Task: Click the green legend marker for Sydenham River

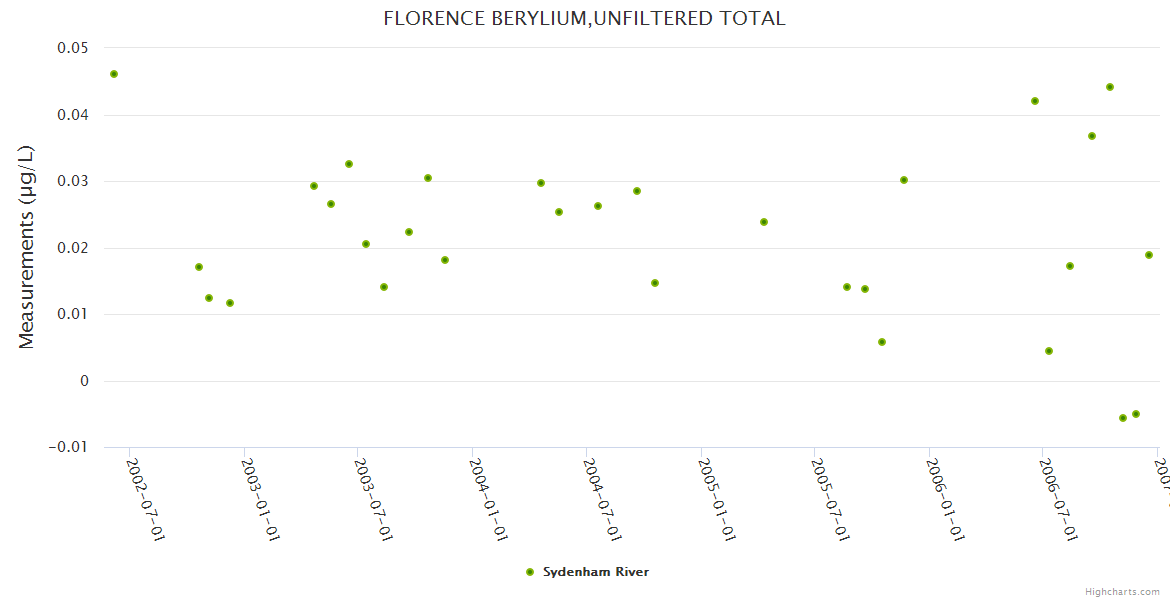Action: [x=530, y=572]
